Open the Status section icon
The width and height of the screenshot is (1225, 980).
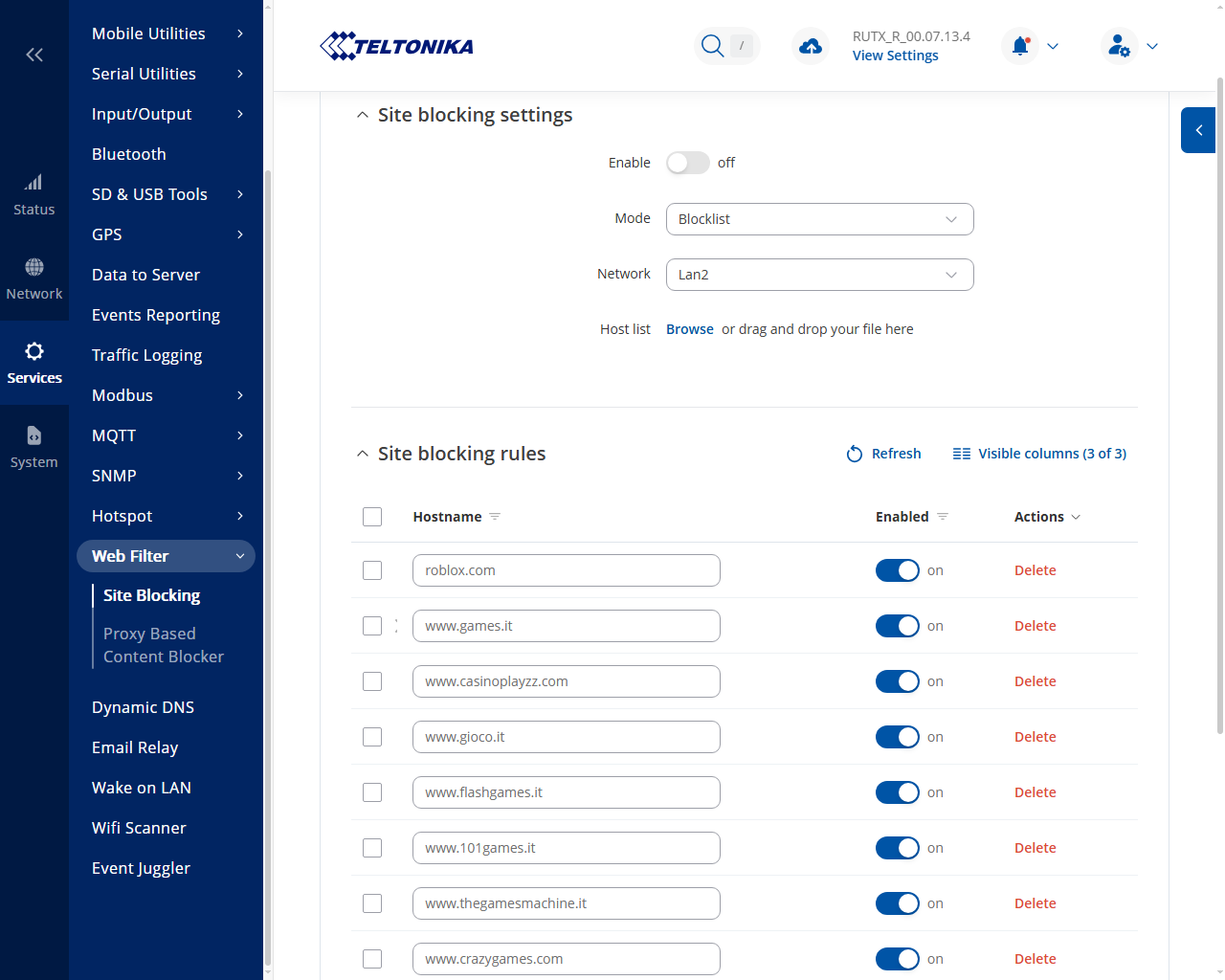(x=34, y=182)
